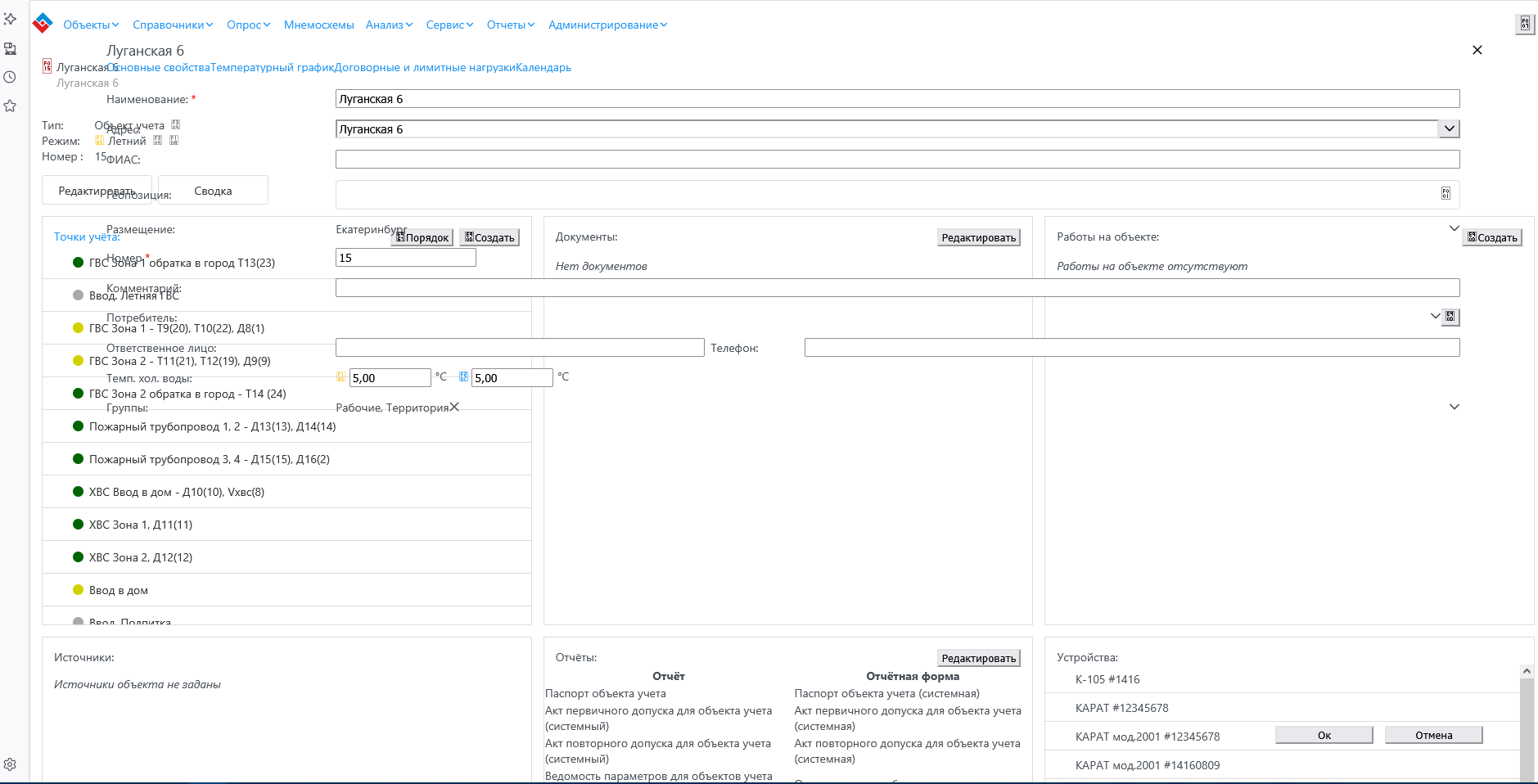Open the Анализ menu
Image resolution: width=1538 pixels, height=784 pixels.
click(390, 25)
